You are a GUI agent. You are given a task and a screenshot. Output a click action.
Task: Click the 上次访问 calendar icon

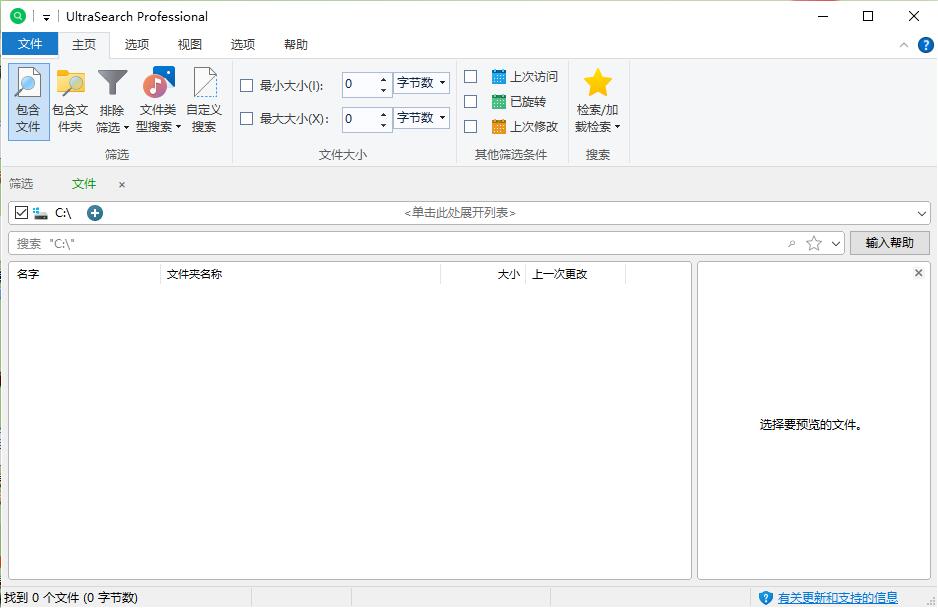[x=498, y=77]
